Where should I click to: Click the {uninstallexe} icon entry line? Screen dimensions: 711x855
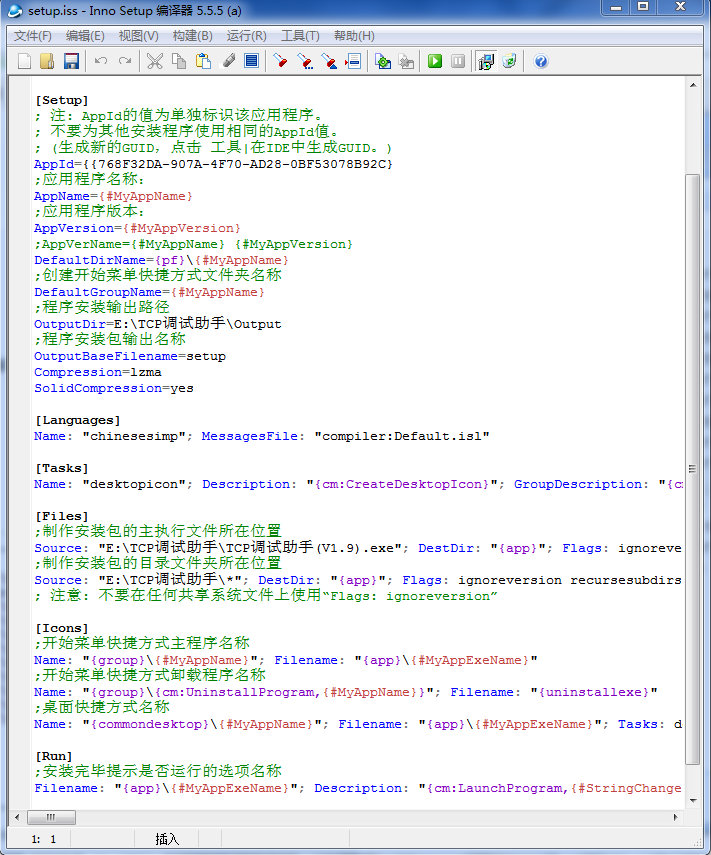click(x=346, y=692)
